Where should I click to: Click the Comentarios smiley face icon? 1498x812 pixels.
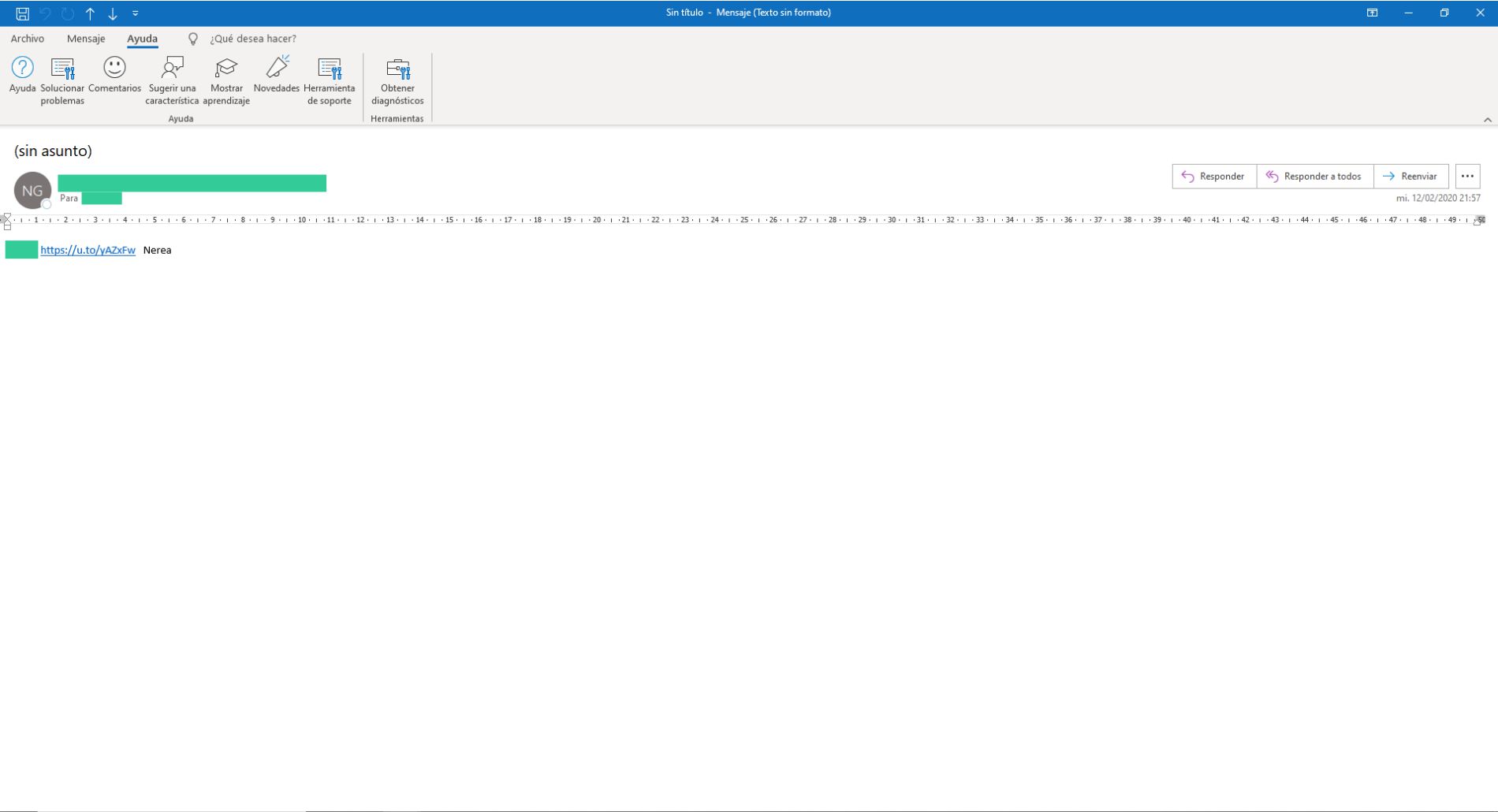pyautogui.click(x=114, y=69)
